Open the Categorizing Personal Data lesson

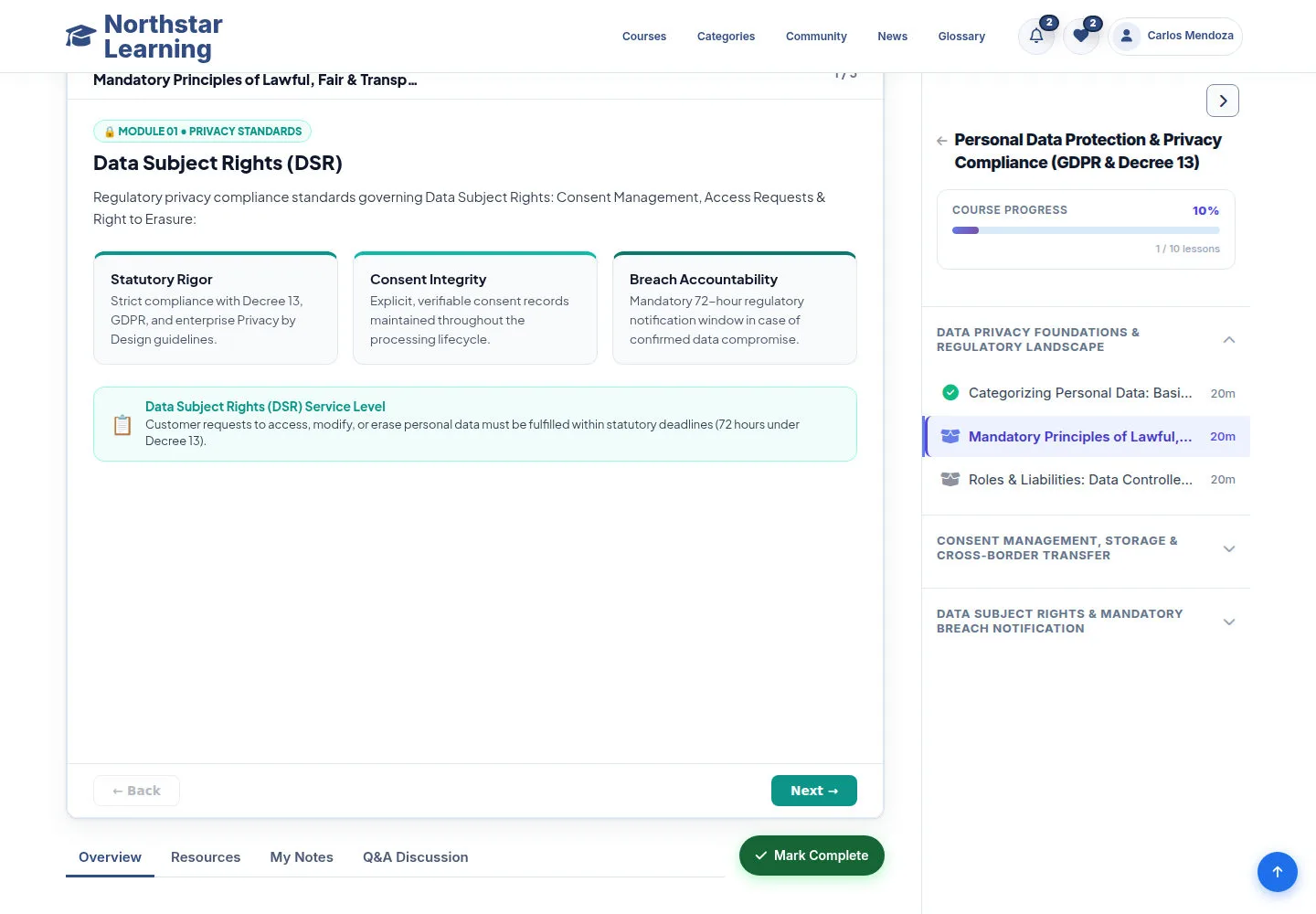1087,393
